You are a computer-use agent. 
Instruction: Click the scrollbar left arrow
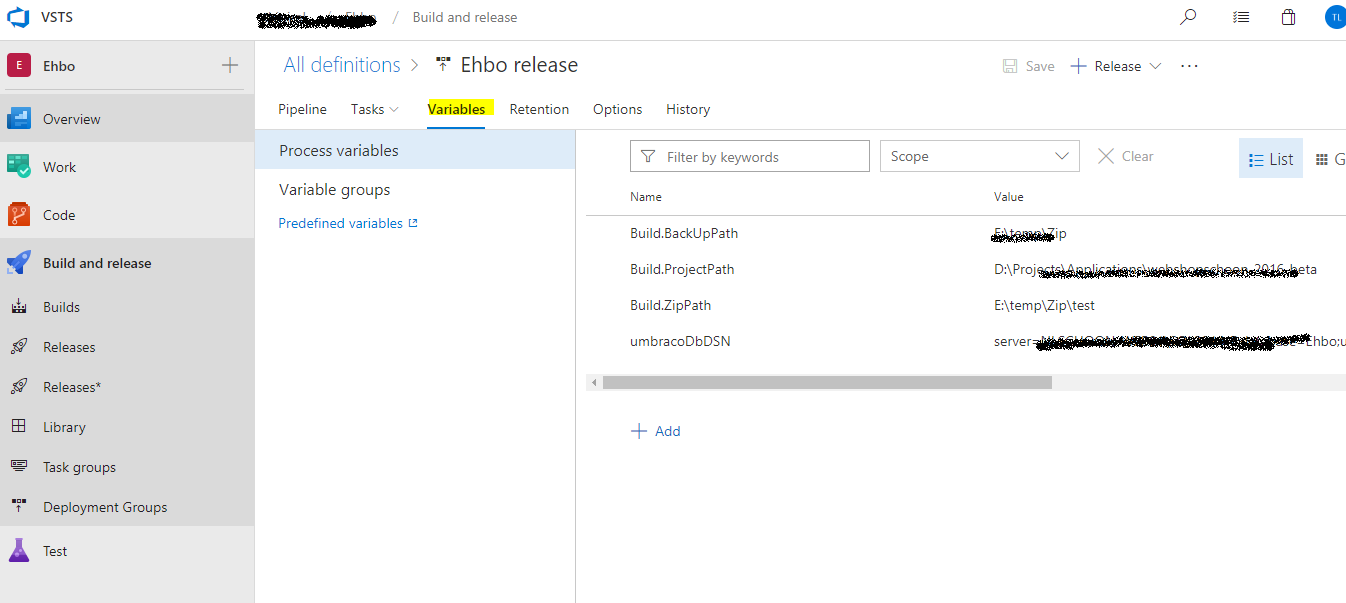pyautogui.click(x=594, y=382)
